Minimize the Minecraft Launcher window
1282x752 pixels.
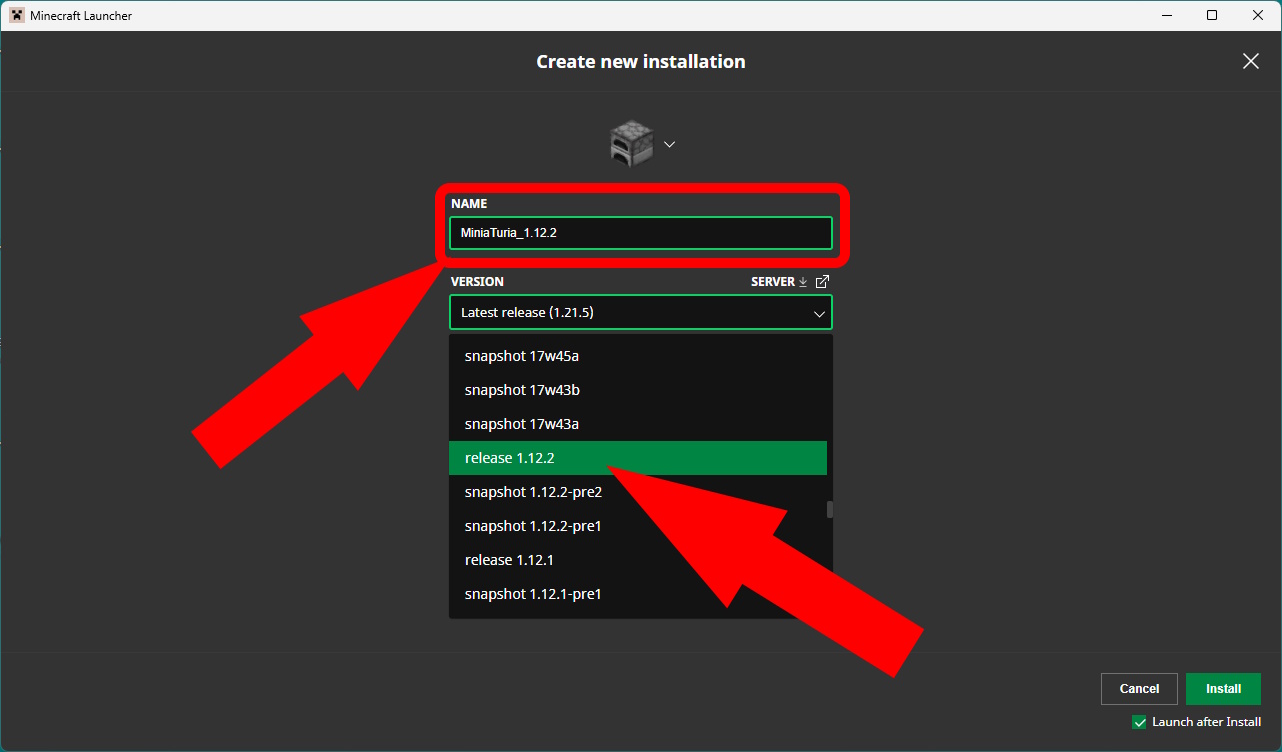1166,15
